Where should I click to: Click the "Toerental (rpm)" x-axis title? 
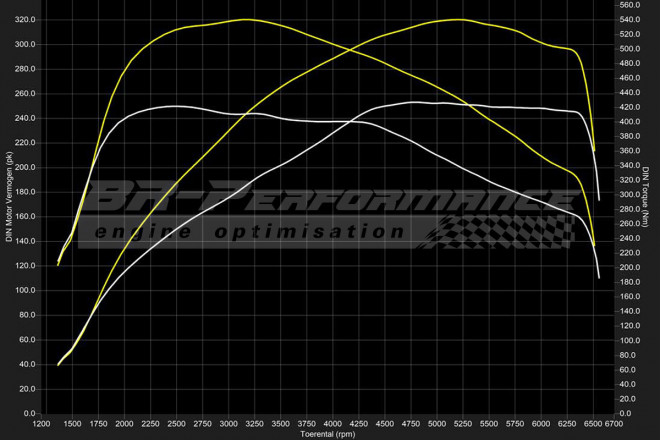[329, 434]
